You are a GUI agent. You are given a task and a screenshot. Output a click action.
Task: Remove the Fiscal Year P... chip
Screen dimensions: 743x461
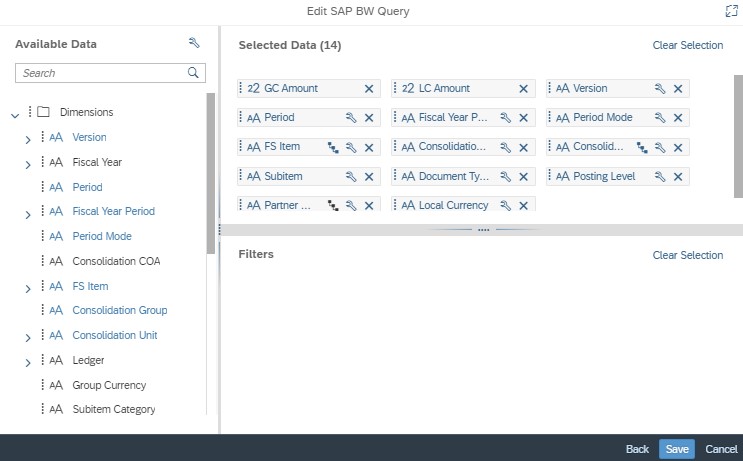pos(523,118)
